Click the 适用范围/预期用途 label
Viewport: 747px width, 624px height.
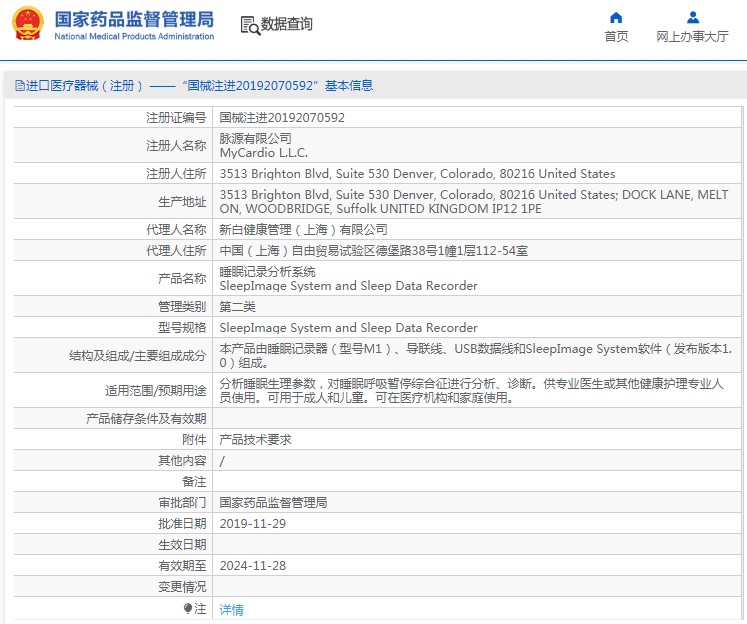tap(155, 391)
